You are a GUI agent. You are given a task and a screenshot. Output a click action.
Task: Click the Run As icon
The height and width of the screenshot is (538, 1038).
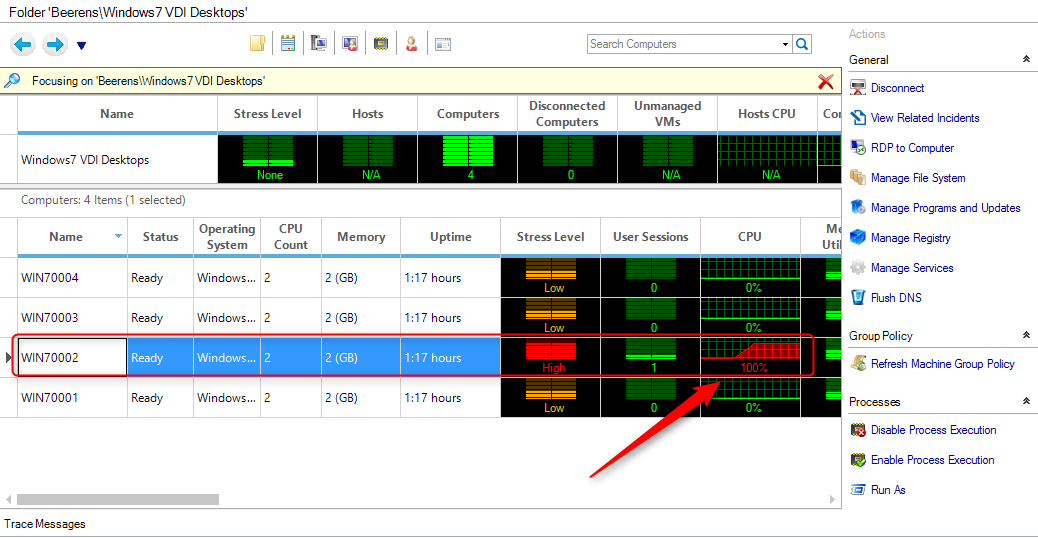click(858, 490)
